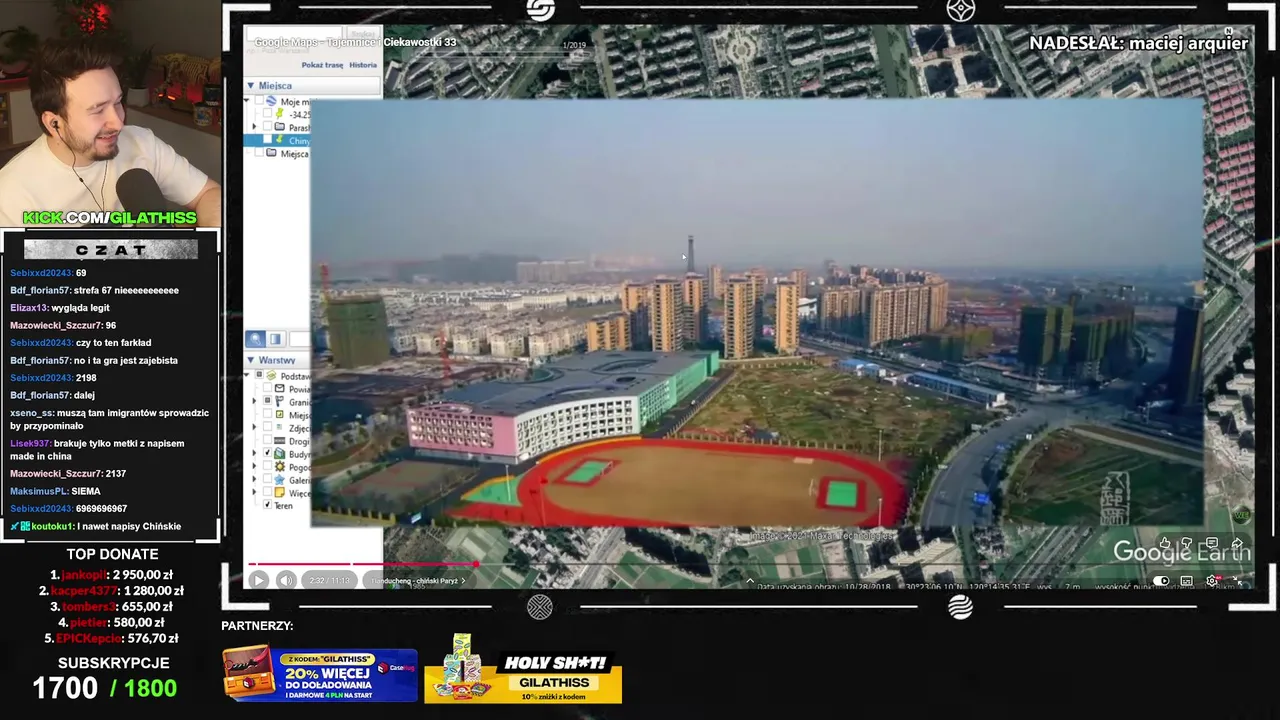Screen dimensions: 1280x720
Task: Enable the Drogi layer checkbox
Action: click(267, 441)
